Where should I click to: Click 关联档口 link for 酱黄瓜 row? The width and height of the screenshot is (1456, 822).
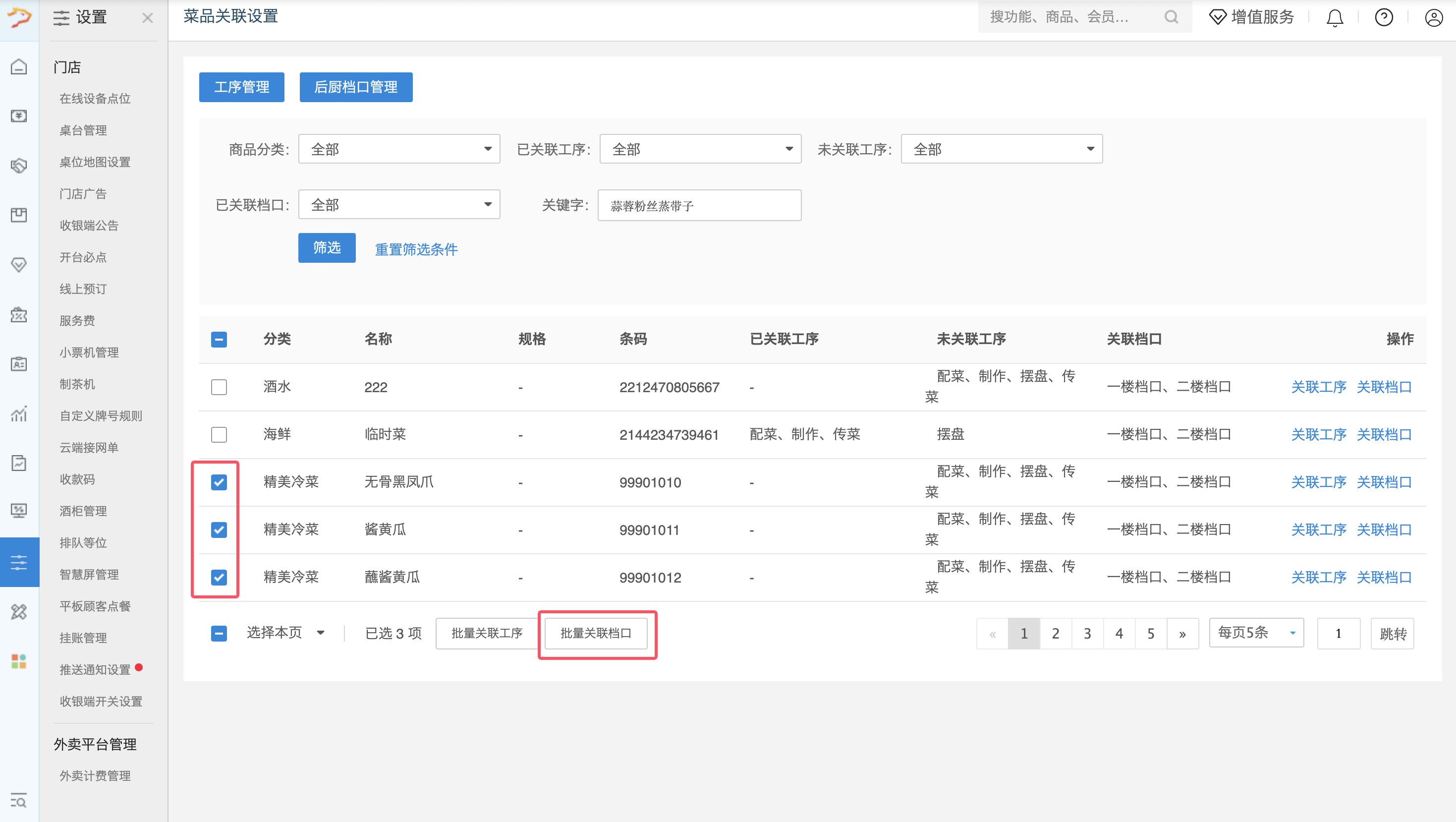pos(1384,529)
